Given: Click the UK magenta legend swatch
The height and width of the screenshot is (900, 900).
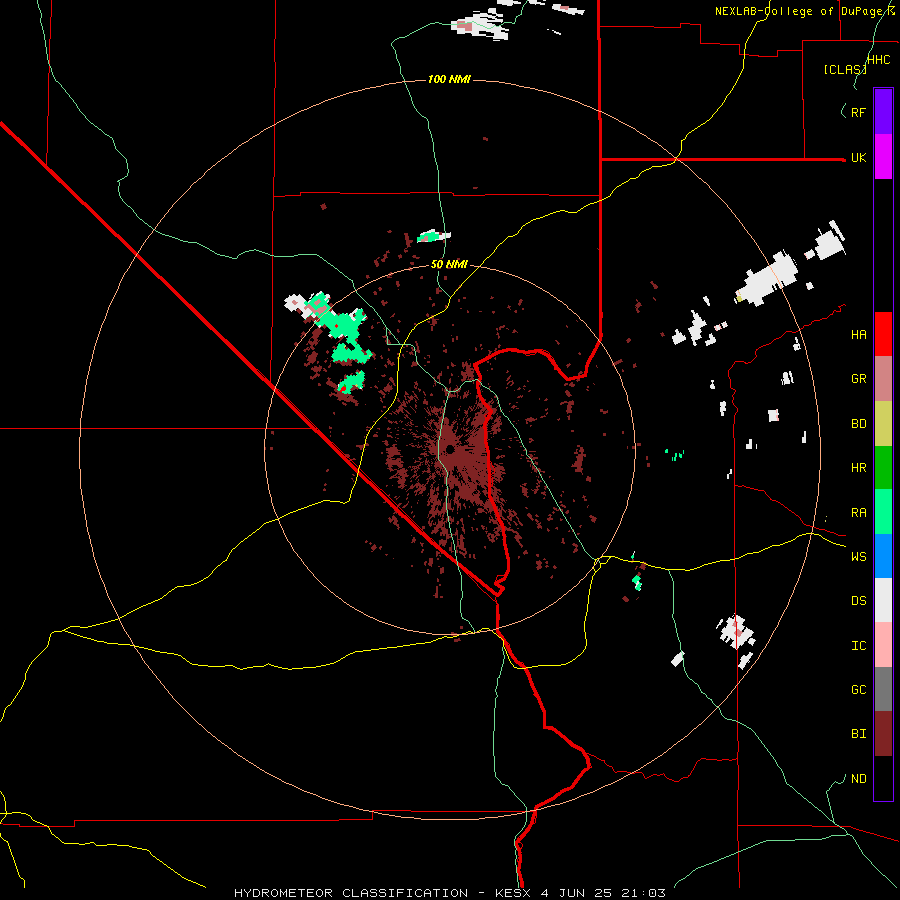Looking at the screenshot, I should pyautogui.click(x=883, y=157).
